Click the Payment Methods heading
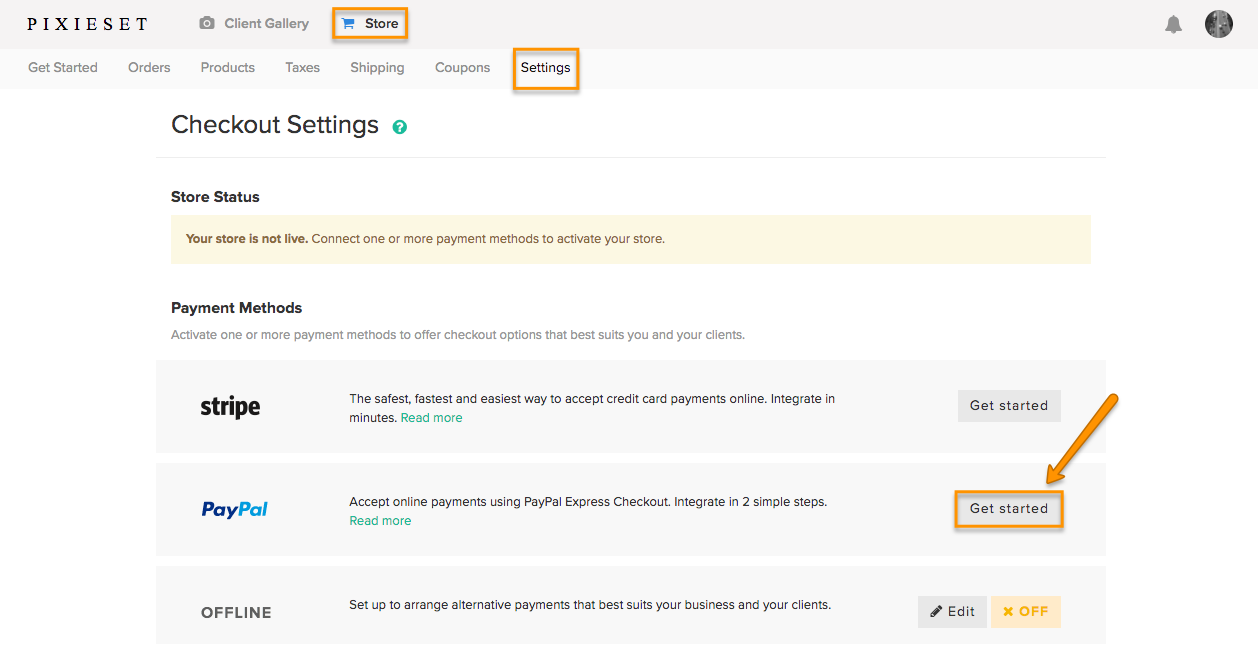The height and width of the screenshot is (667, 1258). point(236,308)
